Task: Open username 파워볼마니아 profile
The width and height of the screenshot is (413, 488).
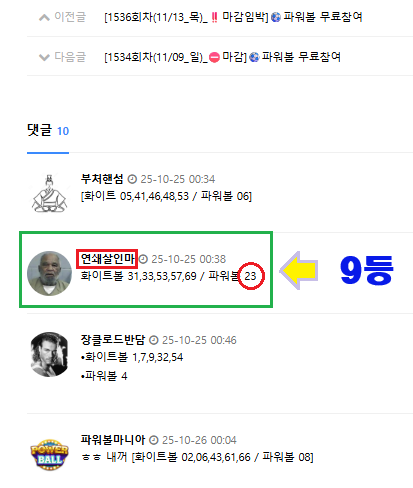Action: [113, 440]
